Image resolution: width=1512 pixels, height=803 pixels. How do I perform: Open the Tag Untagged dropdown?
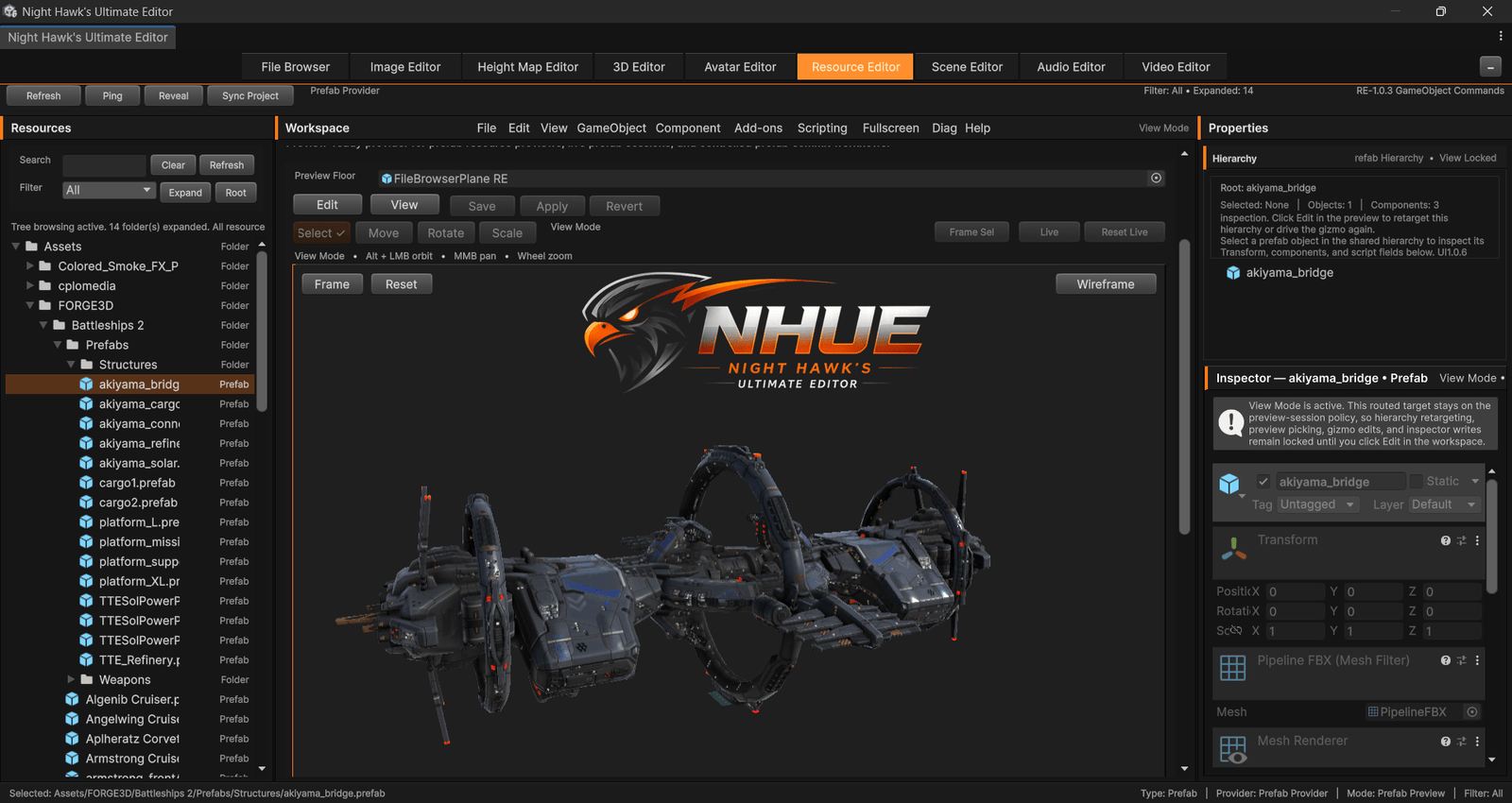pyautogui.click(x=1317, y=504)
